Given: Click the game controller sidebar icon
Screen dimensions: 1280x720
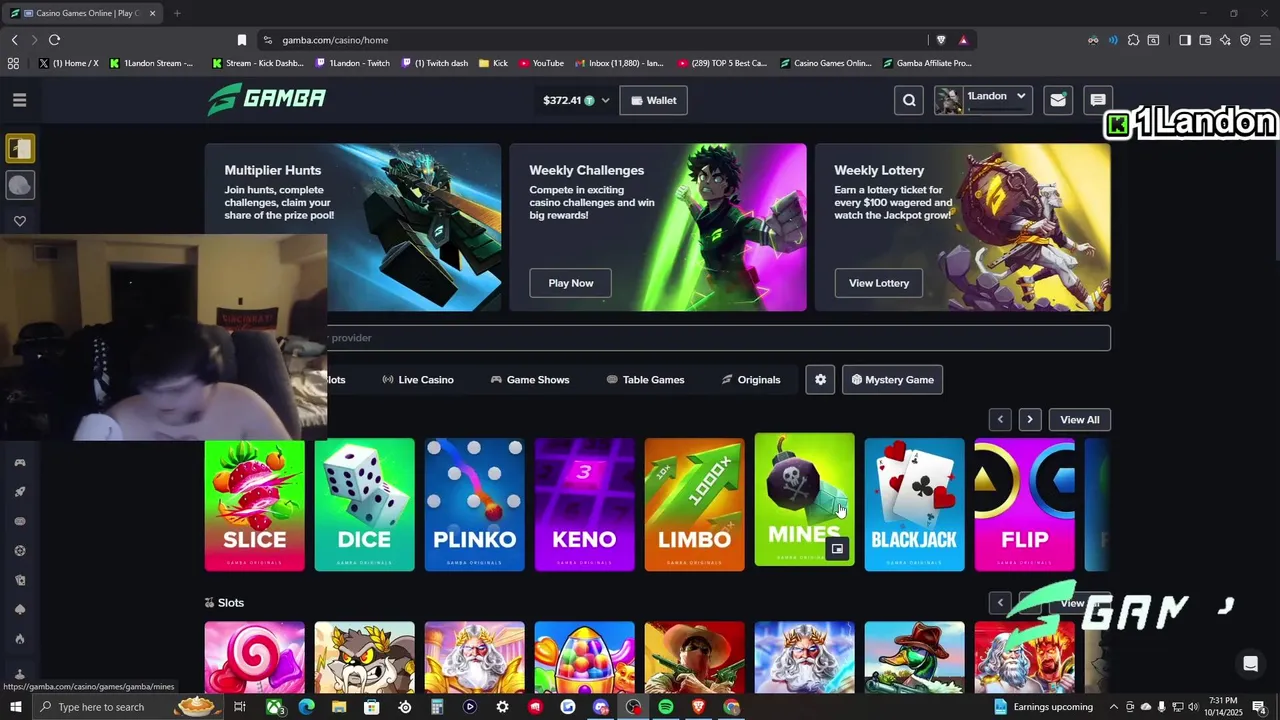Looking at the screenshot, I should coord(20,463).
